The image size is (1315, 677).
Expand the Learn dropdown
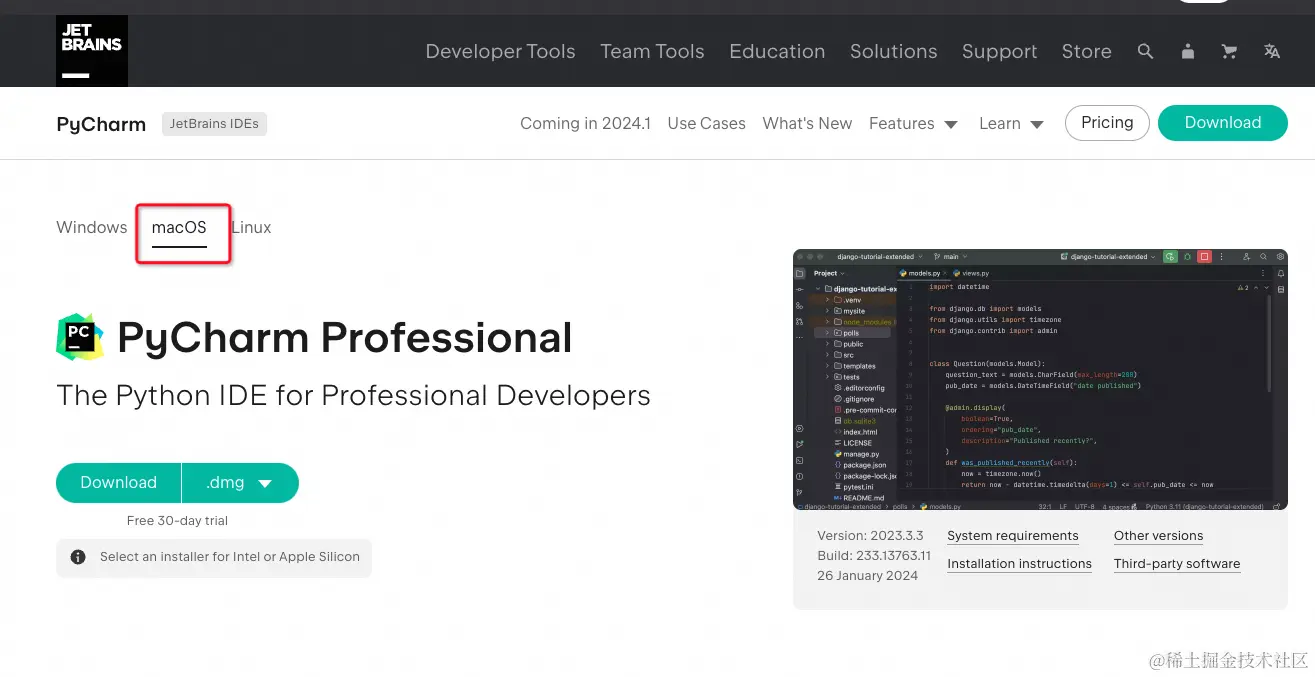tap(1011, 123)
